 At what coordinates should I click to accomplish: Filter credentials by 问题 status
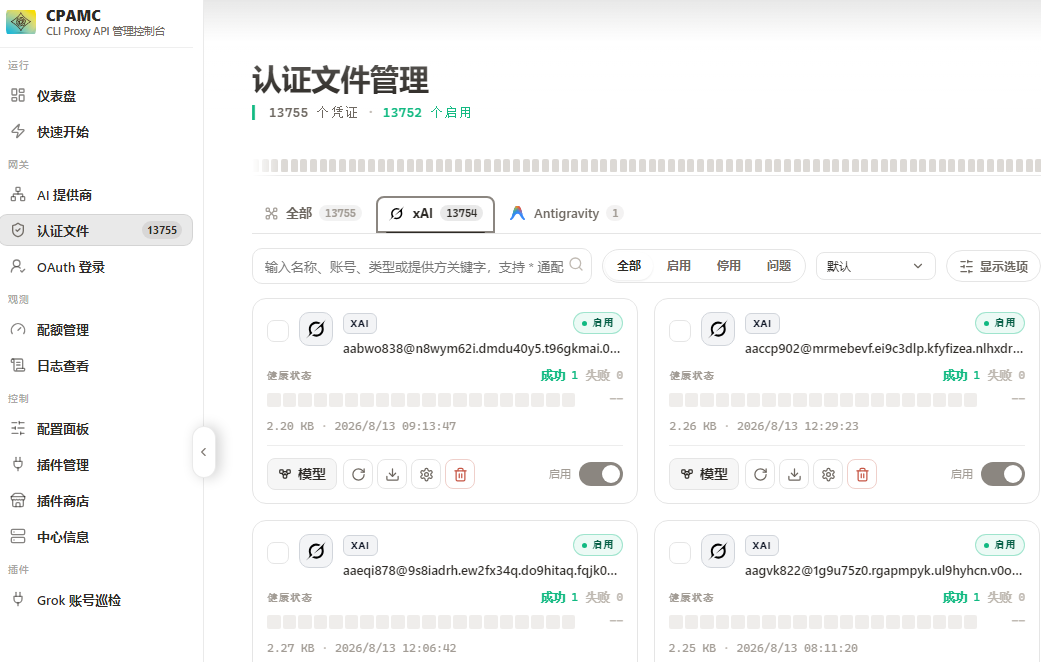coord(778,266)
